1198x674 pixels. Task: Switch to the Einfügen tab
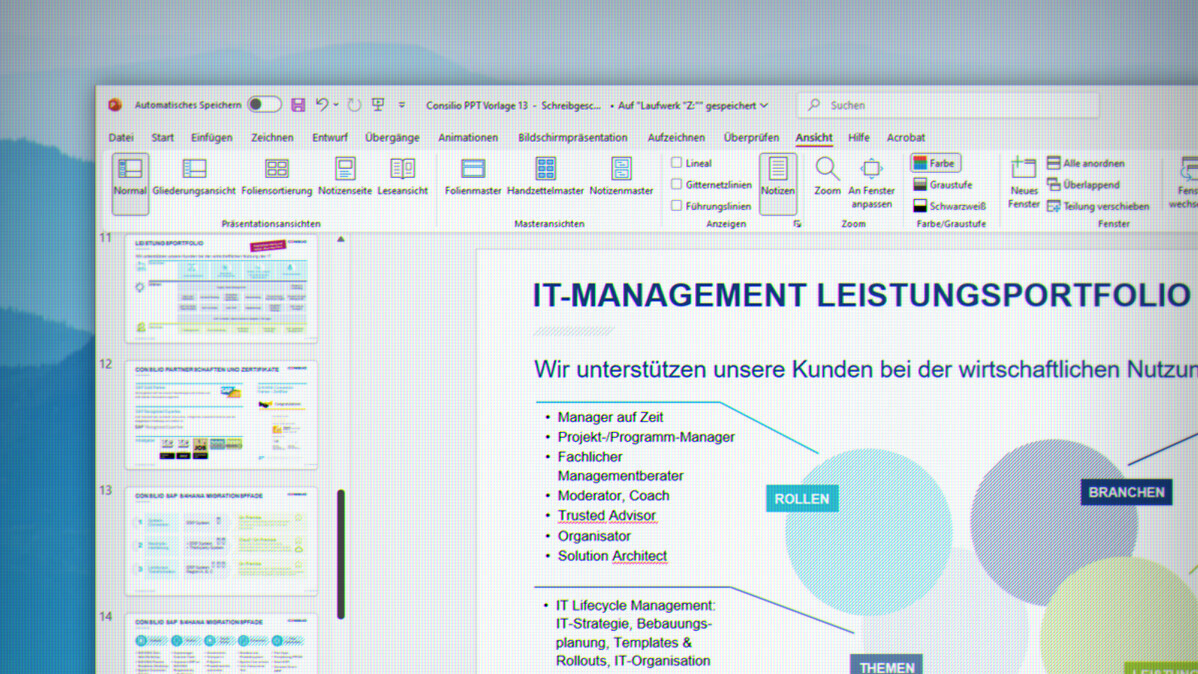pyautogui.click(x=212, y=138)
